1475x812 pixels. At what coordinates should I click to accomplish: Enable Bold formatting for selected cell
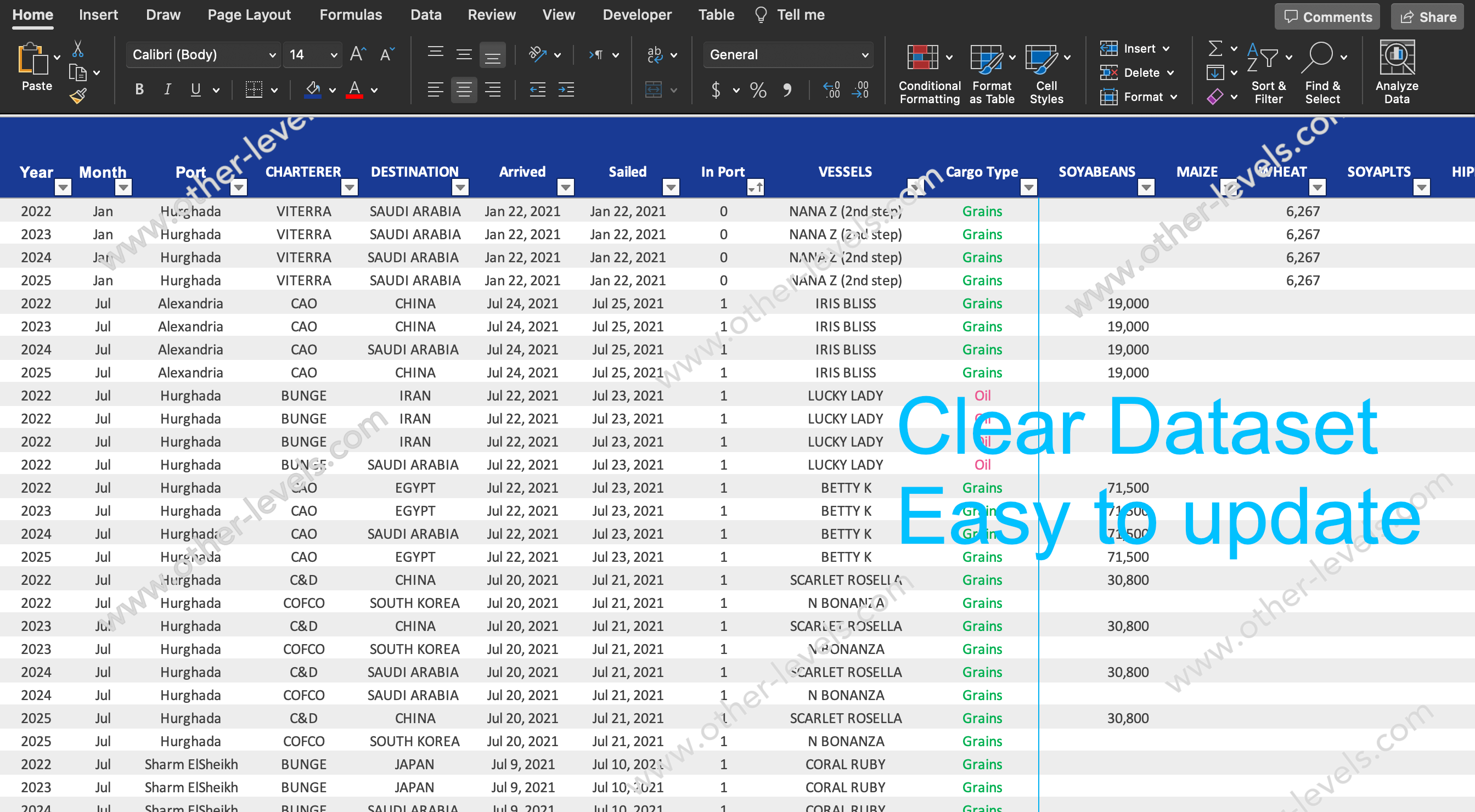click(x=141, y=92)
